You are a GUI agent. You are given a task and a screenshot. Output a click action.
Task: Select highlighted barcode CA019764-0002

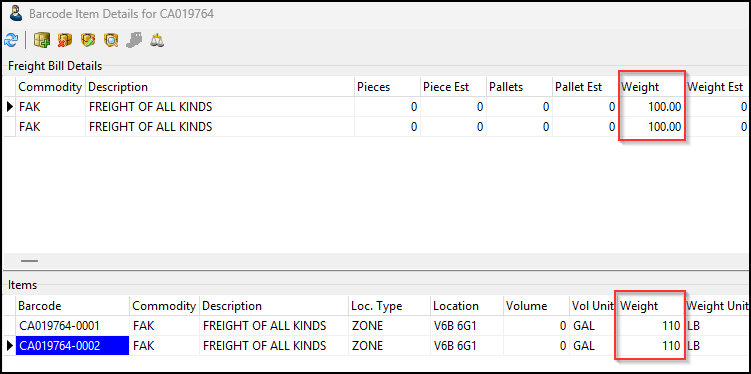(x=73, y=345)
